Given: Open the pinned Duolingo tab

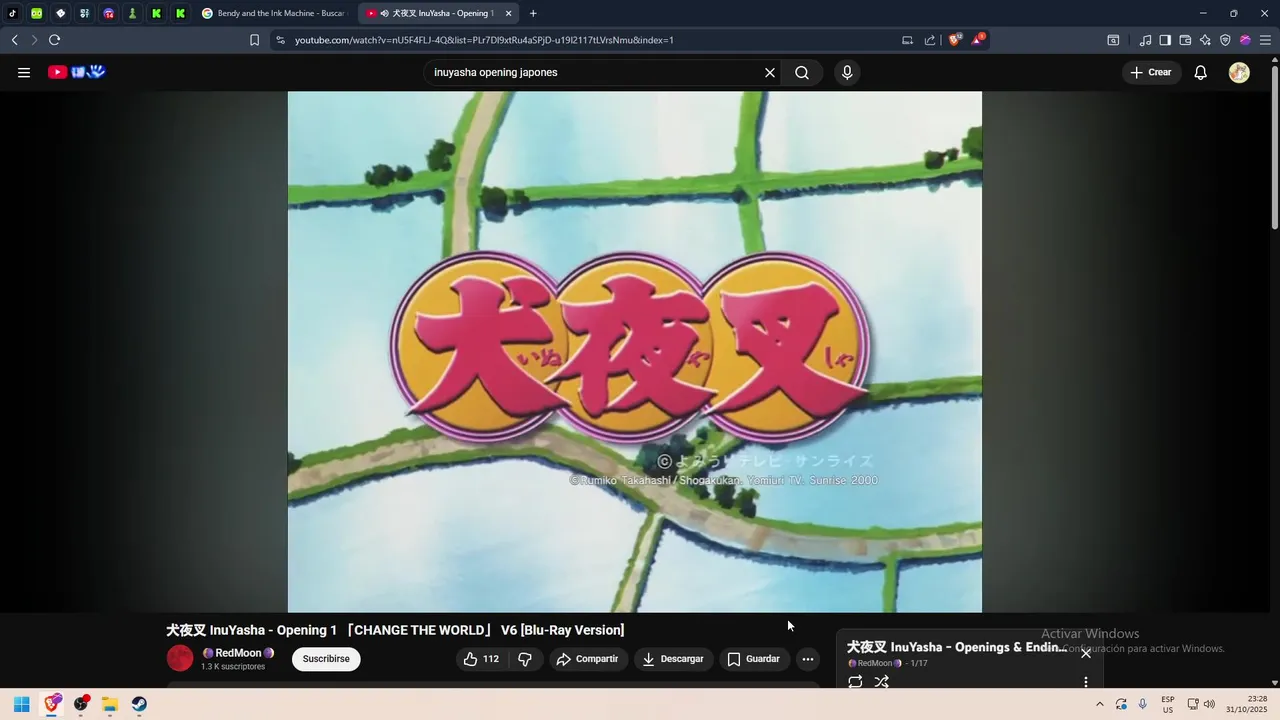Looking at the screenshot, I should point(36,13).
